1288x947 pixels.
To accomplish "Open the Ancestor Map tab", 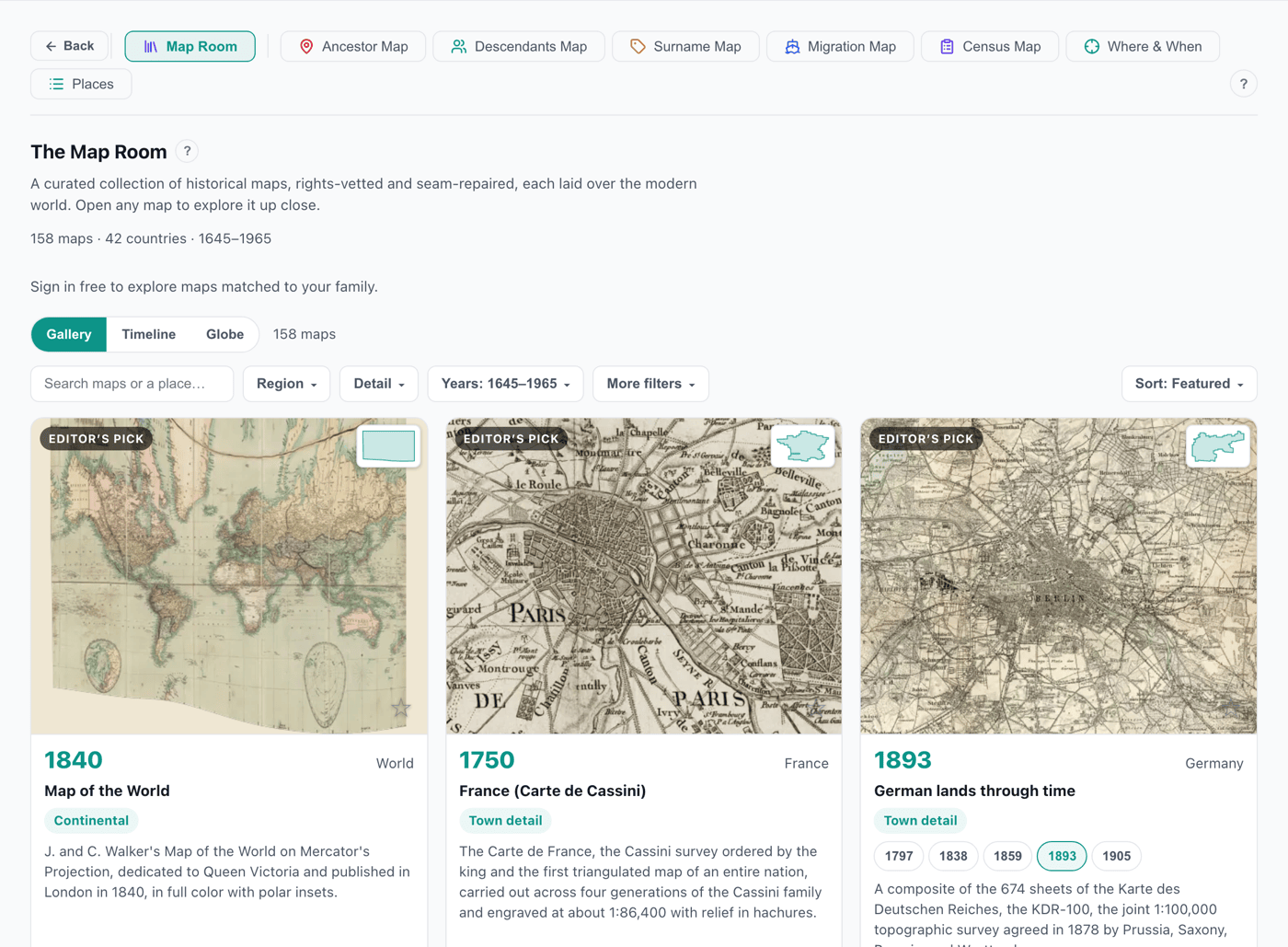I will pos(353,46).
